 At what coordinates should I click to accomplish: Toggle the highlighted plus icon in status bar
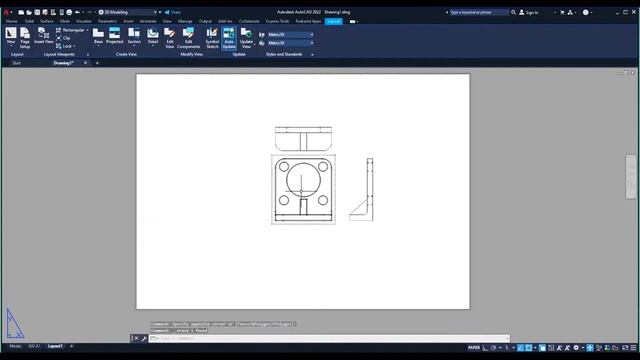[590, 348]
